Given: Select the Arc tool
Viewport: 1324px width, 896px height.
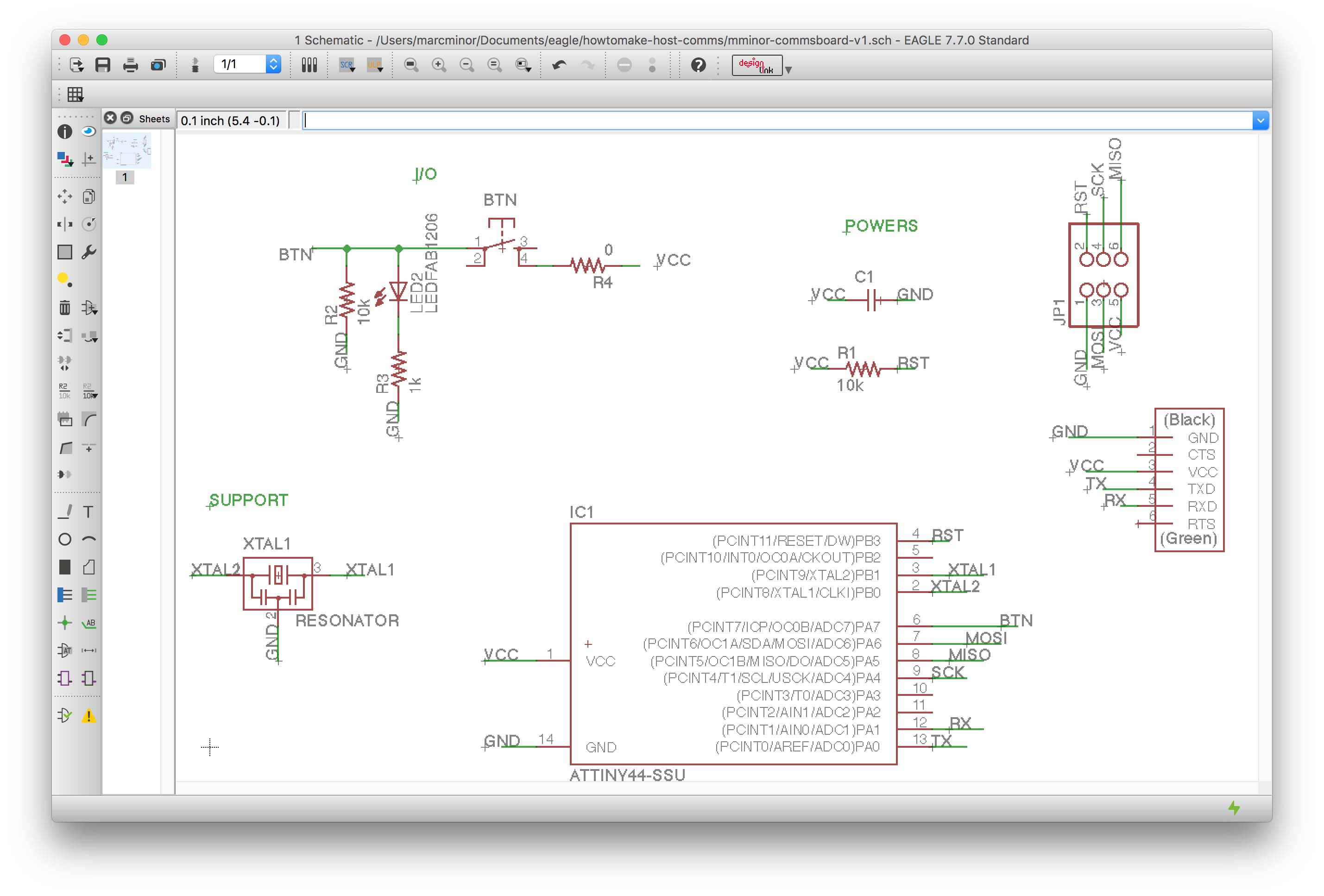Looking at the screenshot, I should (88, 538).
